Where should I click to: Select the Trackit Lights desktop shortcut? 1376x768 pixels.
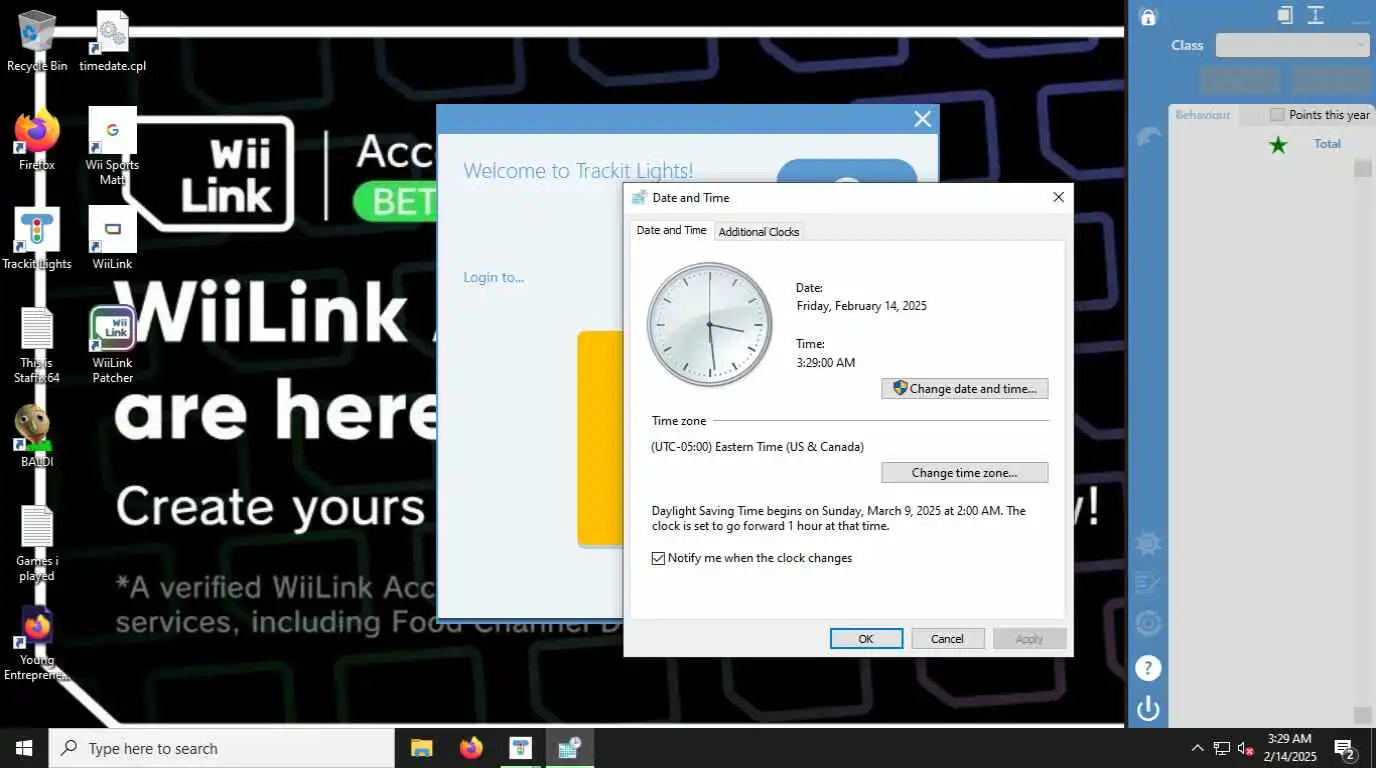pyautogui.click(x=37, y=238)
